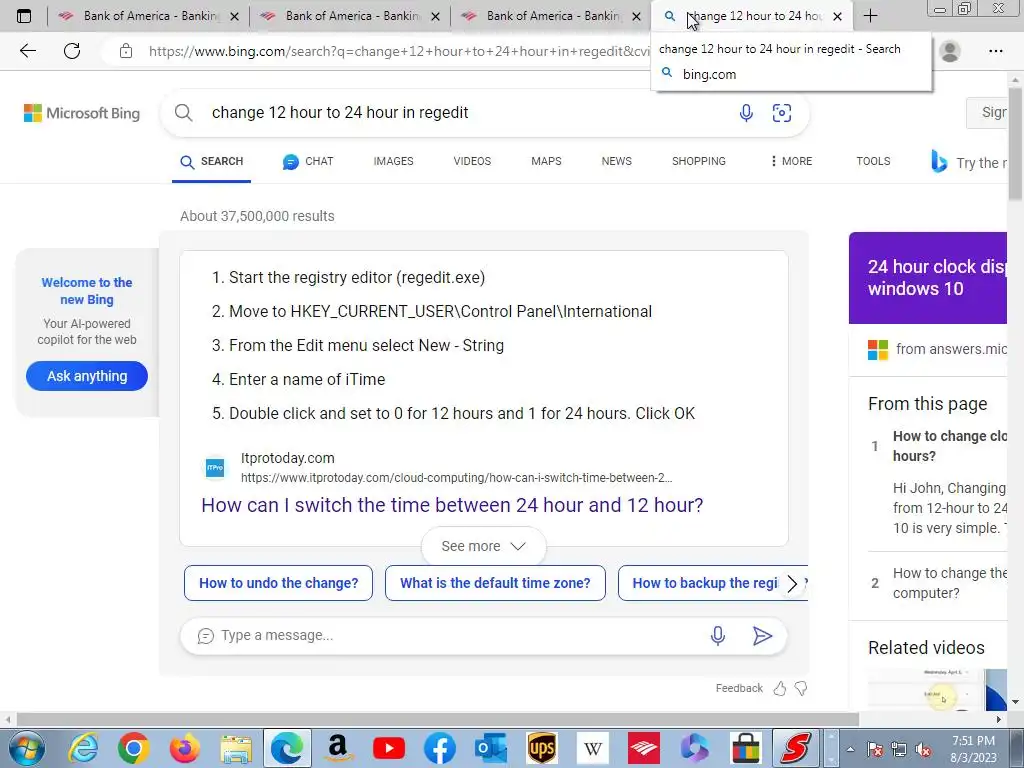
Task: Open the browser profile avatar
Action: (x=950, y=51)
